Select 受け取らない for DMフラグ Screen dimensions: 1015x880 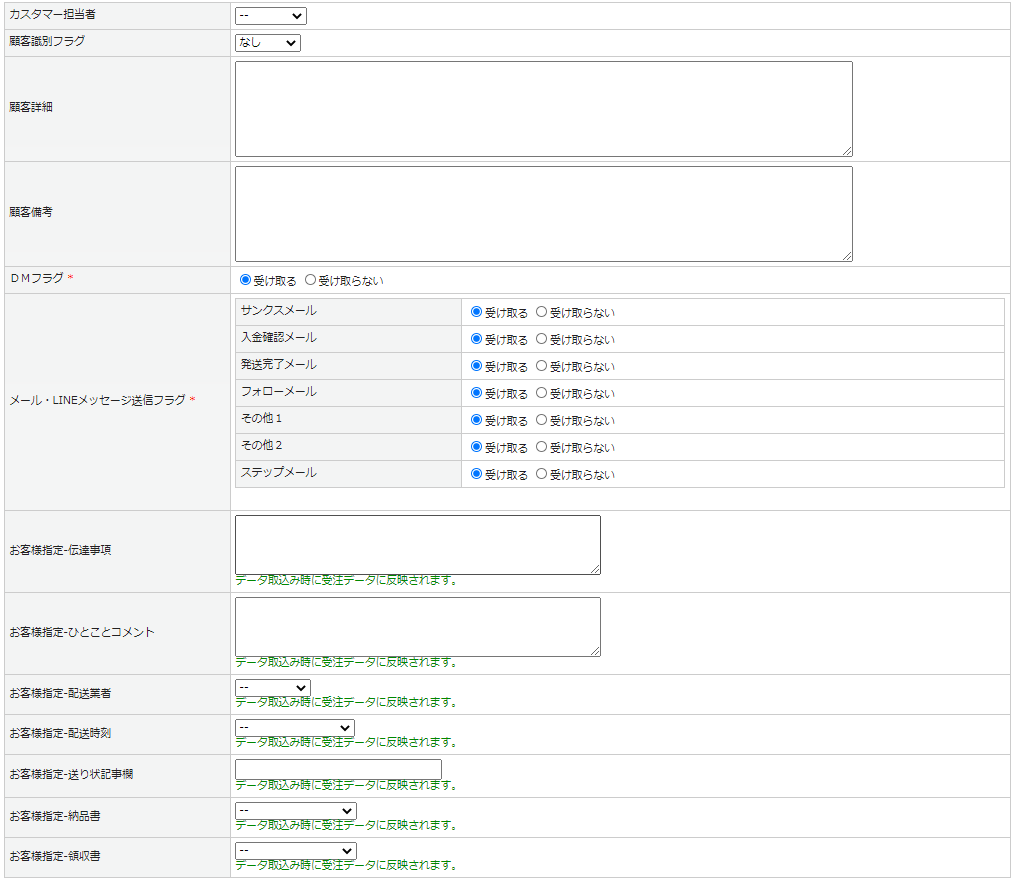click(x=310, y=281)
